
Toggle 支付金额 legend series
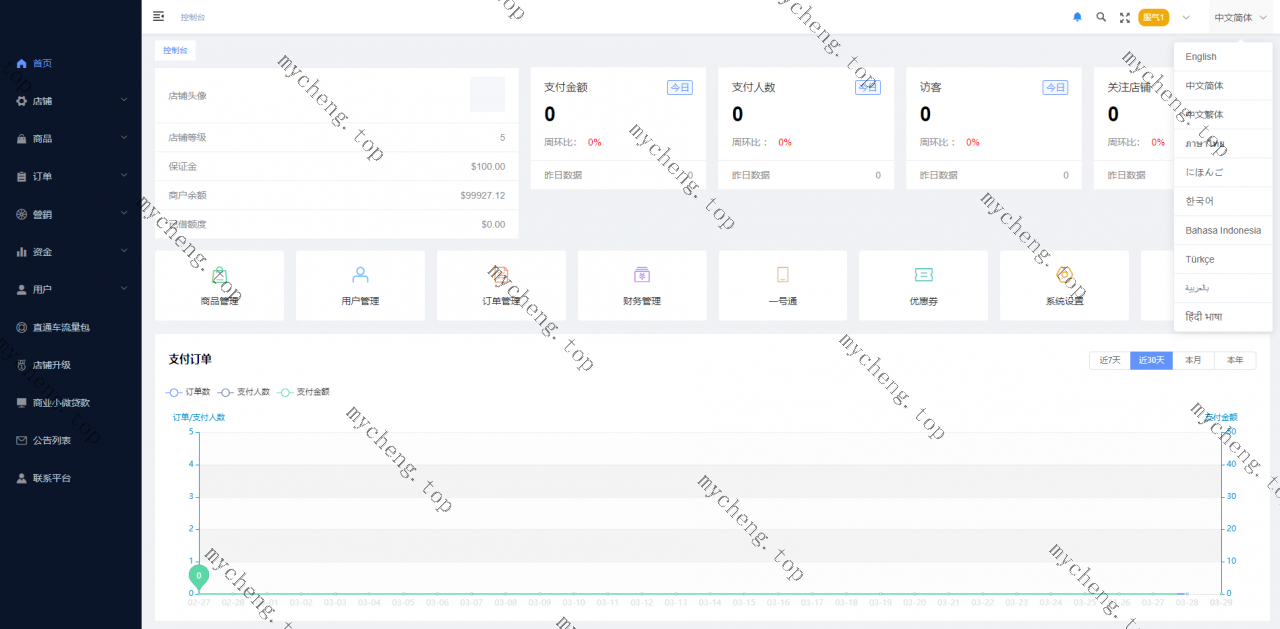click(x=303, y=392)
